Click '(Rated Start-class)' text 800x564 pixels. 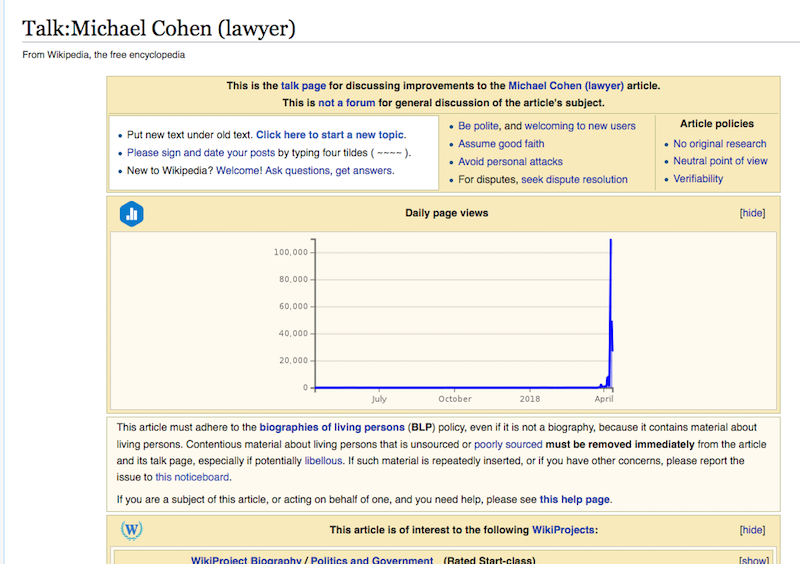(x=489, y=560)
